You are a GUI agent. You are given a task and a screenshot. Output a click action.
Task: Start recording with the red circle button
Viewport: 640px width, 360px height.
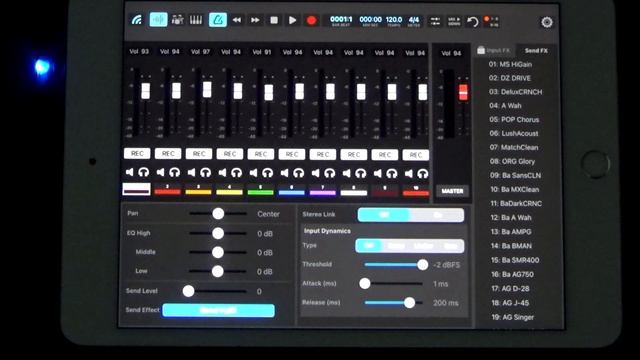[x=311, y=20]
